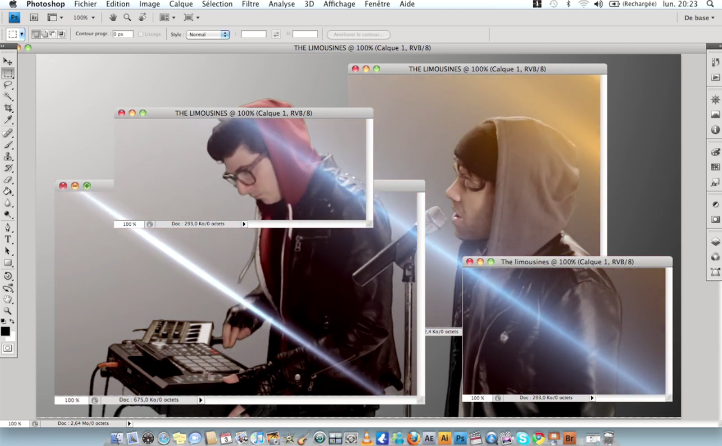
Task: Open the Sélection menu
Action: 217,4
